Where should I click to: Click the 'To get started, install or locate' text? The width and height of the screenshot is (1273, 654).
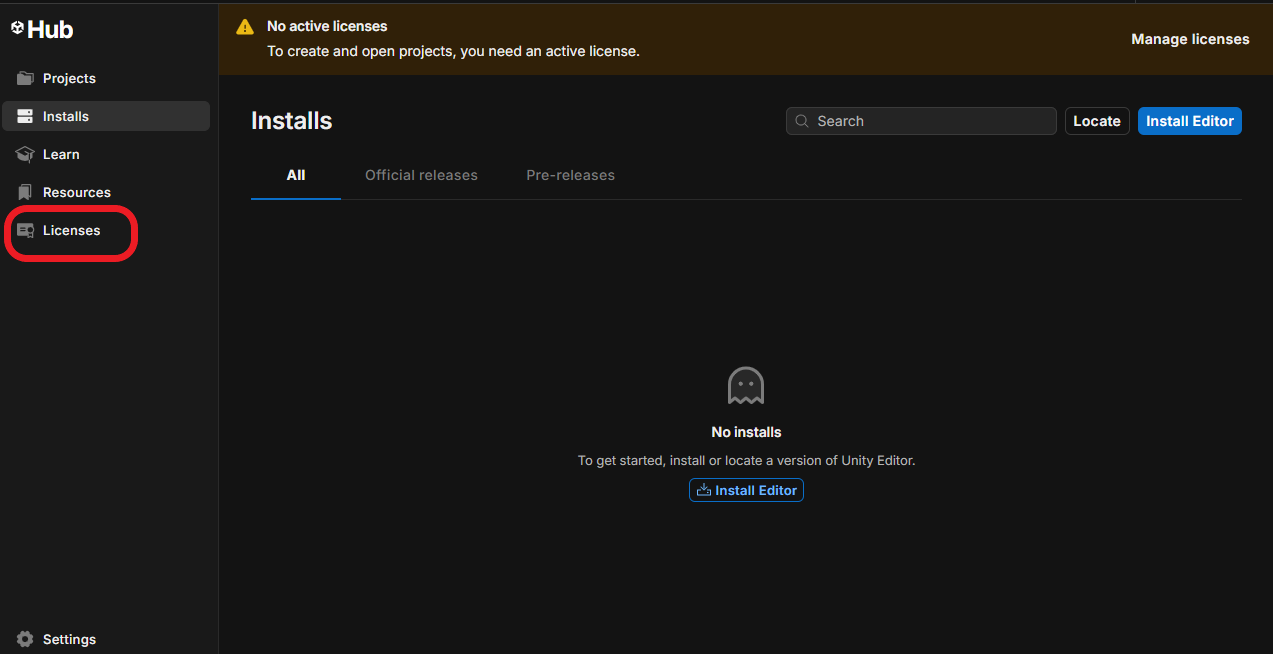coord(746,461)
